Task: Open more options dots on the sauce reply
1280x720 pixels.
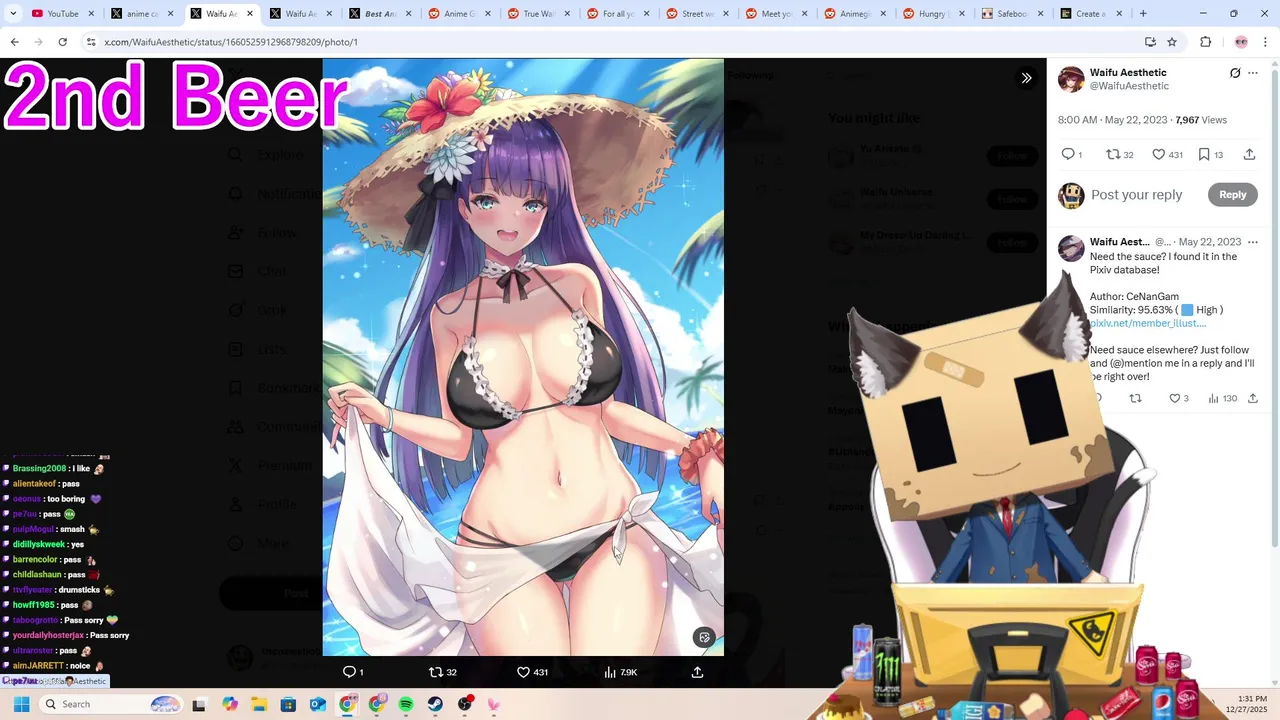Action: [x=1253, y=242]
